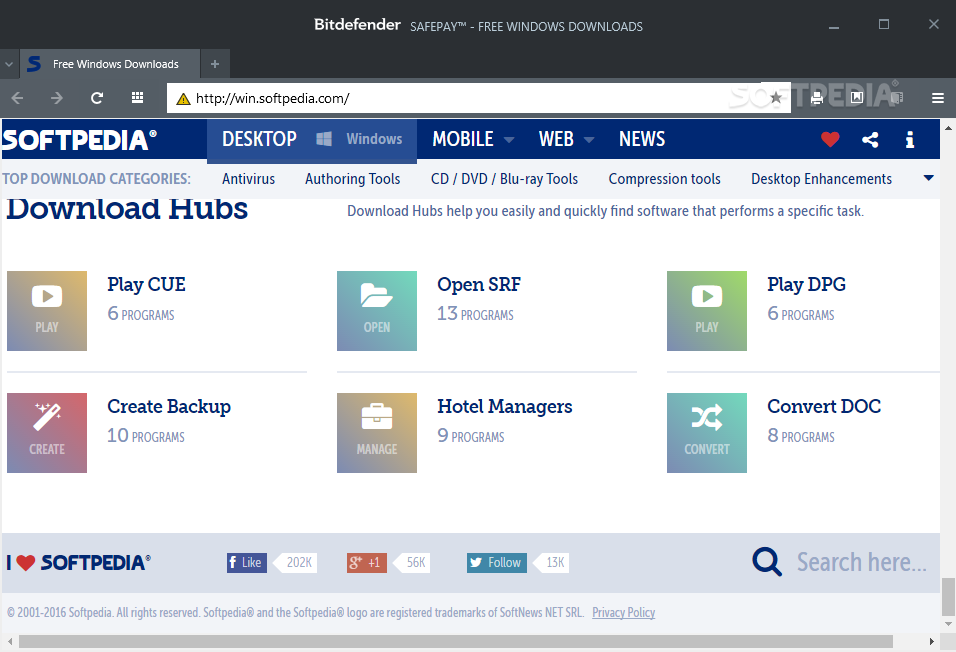Click the Download Hubs heading
This screenshot has width=956, height=652.
pyautogui.click(x=127, y=209)
